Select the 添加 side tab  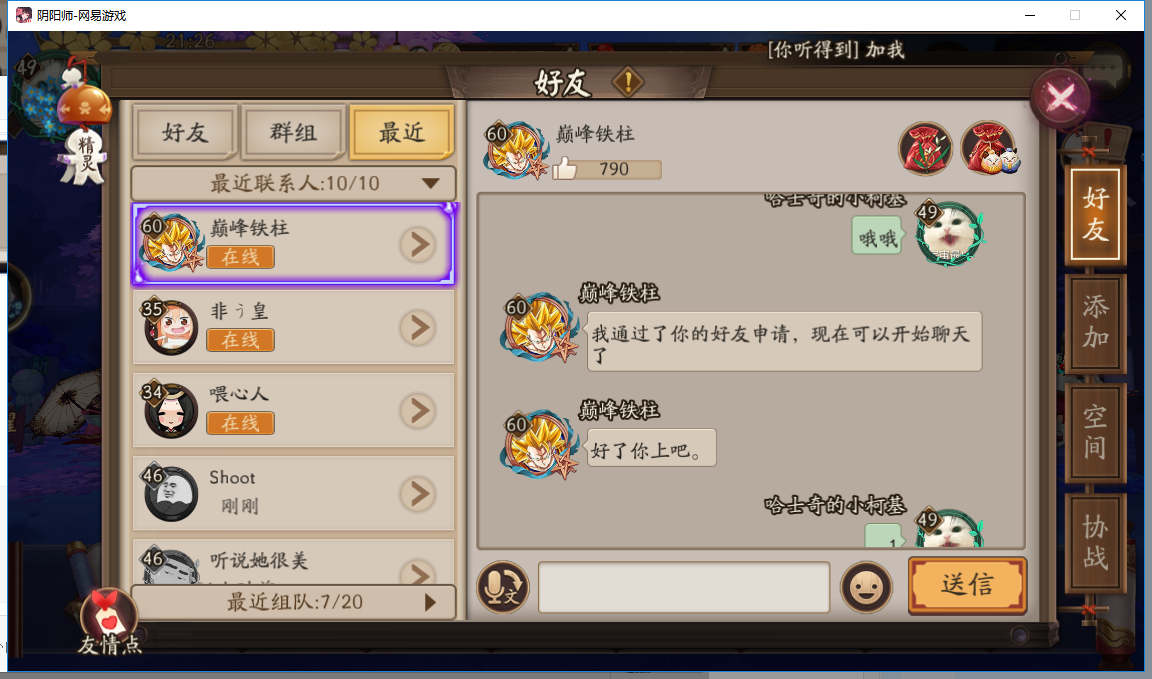coord(1095,323)
